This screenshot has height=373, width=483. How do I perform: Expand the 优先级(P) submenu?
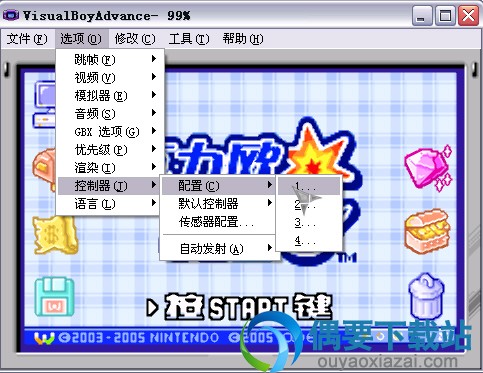click(x=110, y=150)
